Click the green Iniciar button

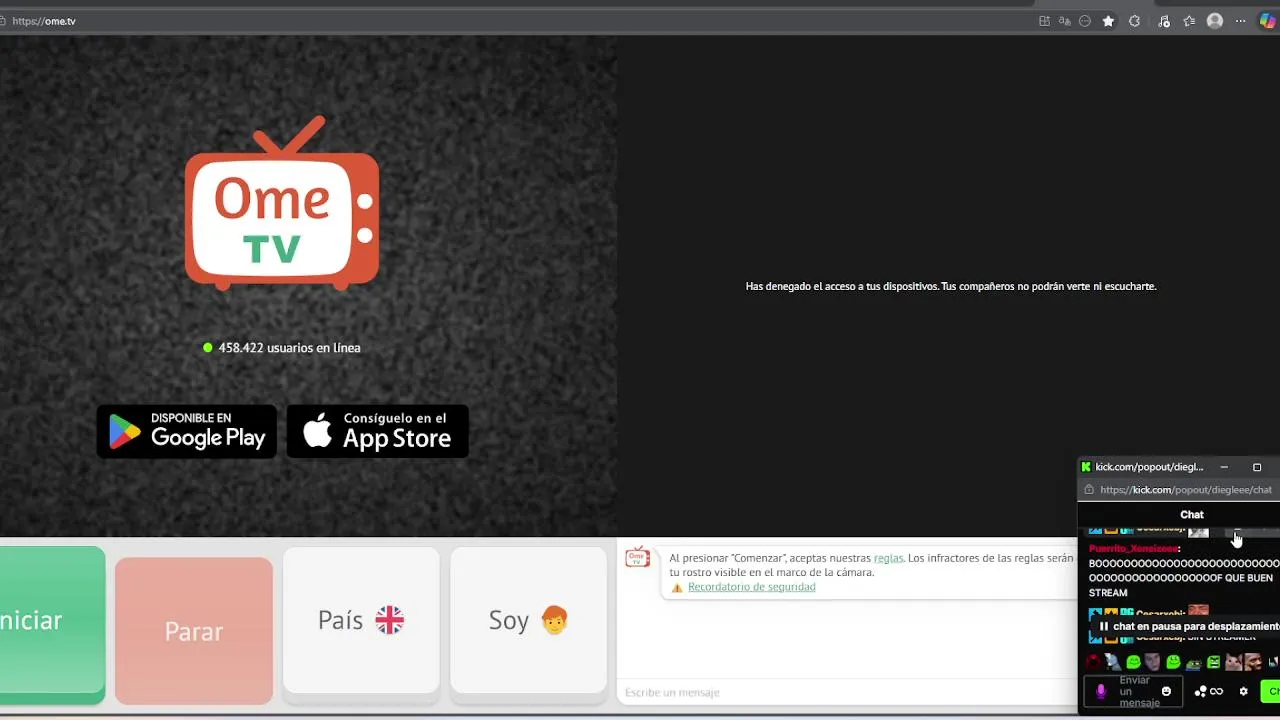coord(52,620)
